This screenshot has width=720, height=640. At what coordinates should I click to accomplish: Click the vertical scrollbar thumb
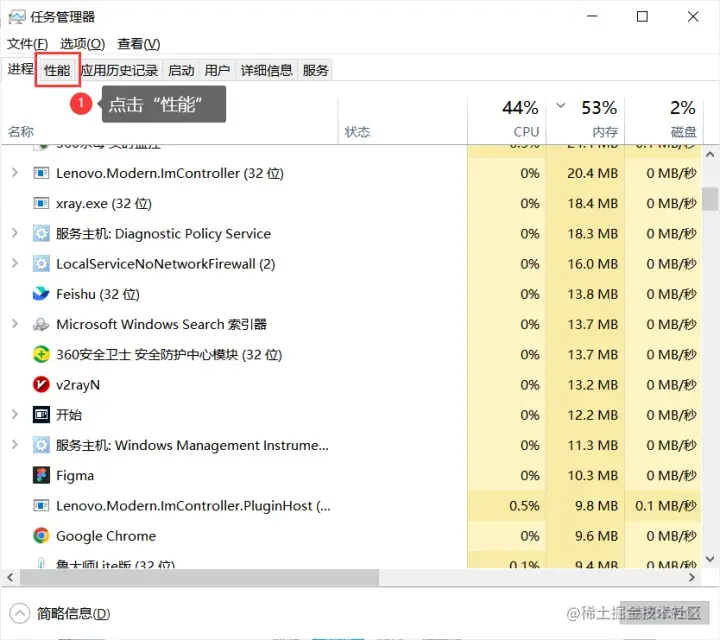710,199
